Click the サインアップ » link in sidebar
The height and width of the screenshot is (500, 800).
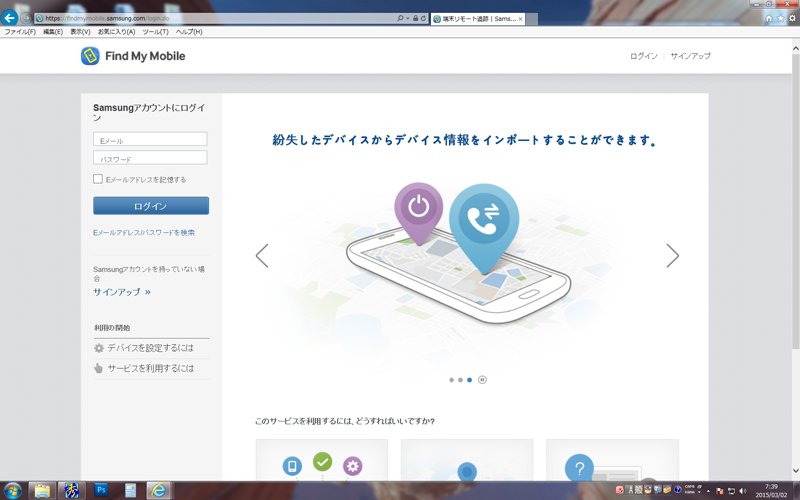coord(121,292)
